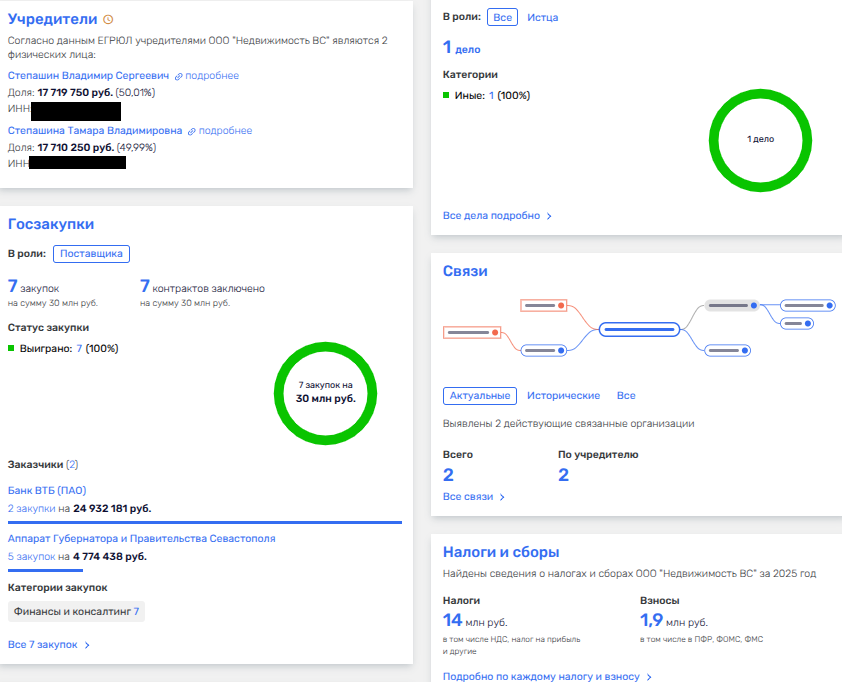Click the green donut chart showing 1 дело
The height and width of the screenshot is (682, 842).
point(759,139)
